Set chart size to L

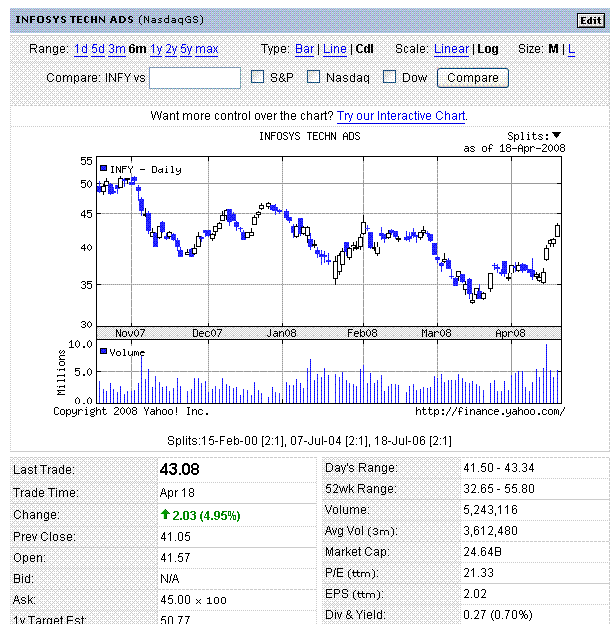pyautogui.click(x=572, y=49)
